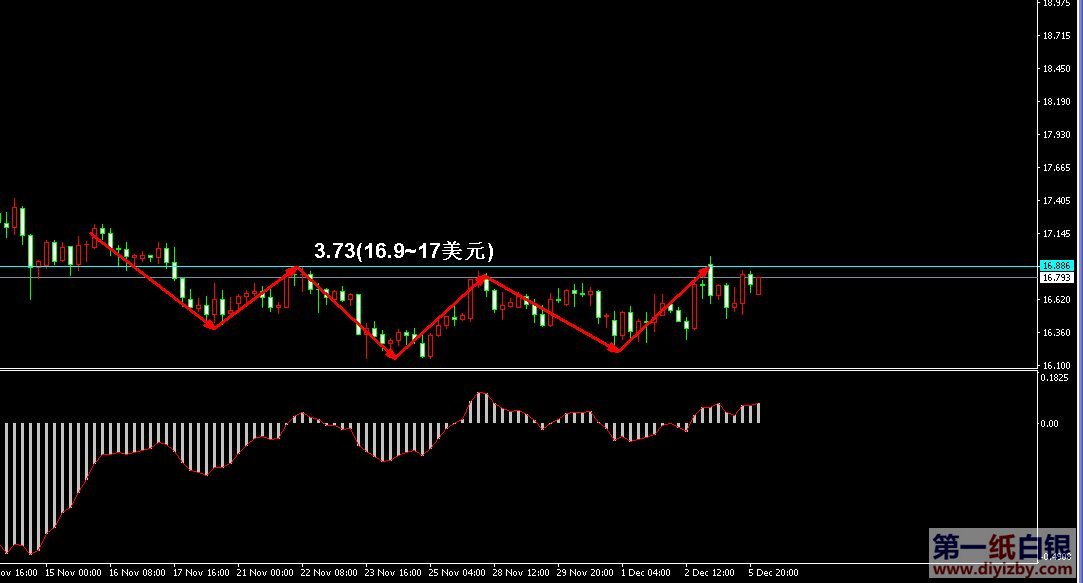Click the 第一纸白银 watermark logo
1083x583 pixels.
[1003, 547]
